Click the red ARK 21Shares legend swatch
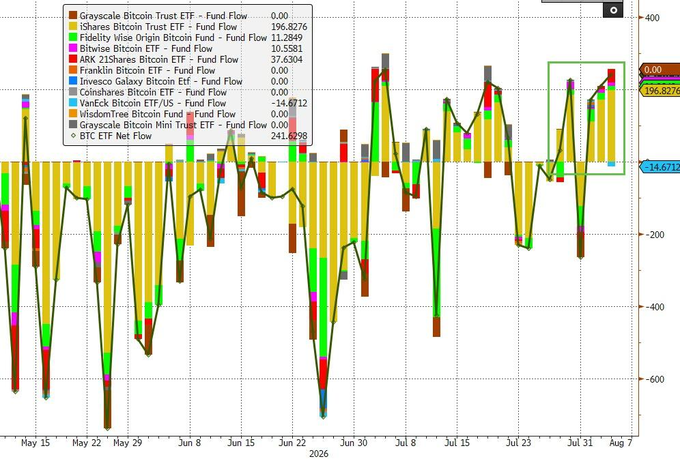The image size is (680, 459). pos(73,59)
